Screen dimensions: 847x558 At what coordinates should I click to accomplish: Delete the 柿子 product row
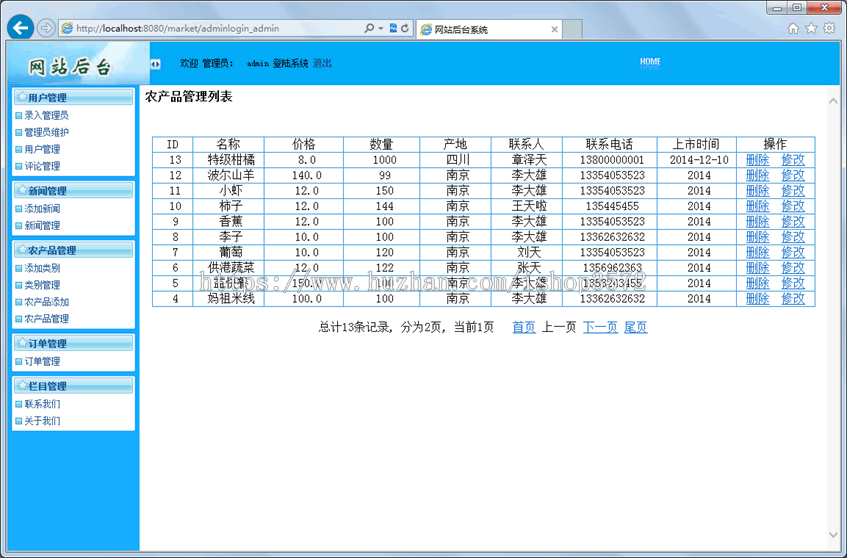[x=757, y=206]
